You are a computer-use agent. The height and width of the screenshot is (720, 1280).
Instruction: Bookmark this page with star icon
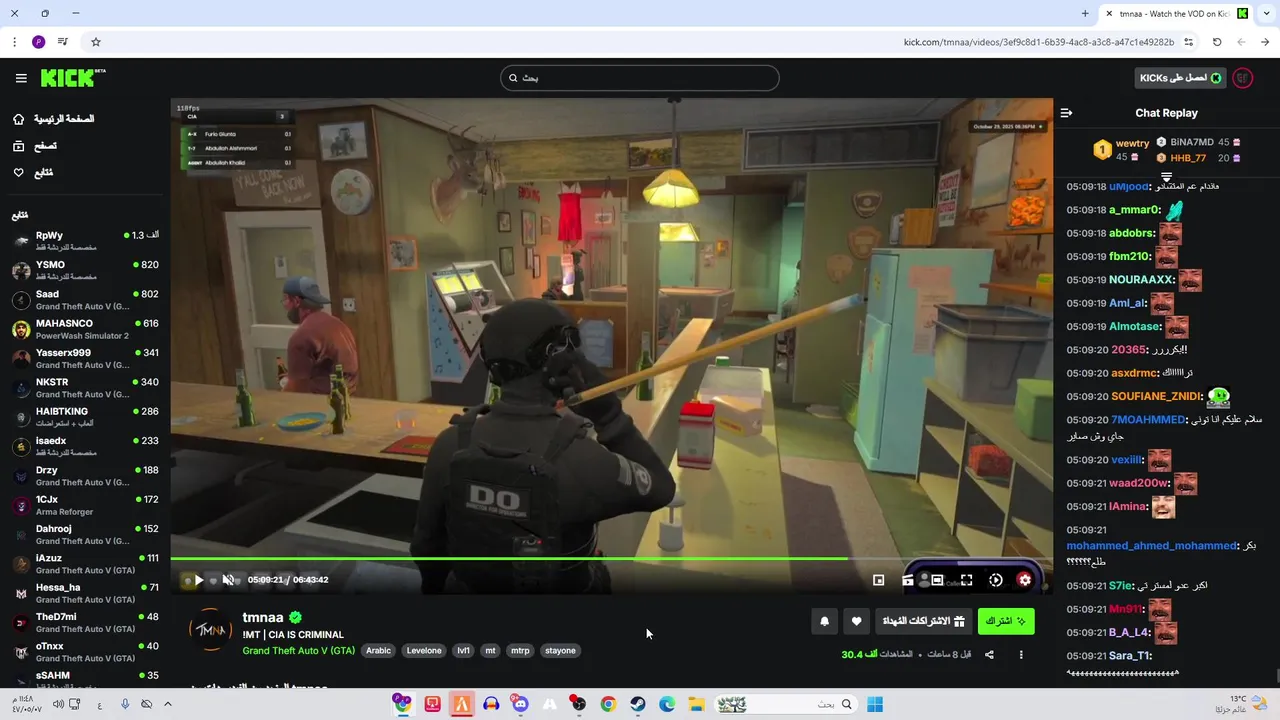[96, 42]
